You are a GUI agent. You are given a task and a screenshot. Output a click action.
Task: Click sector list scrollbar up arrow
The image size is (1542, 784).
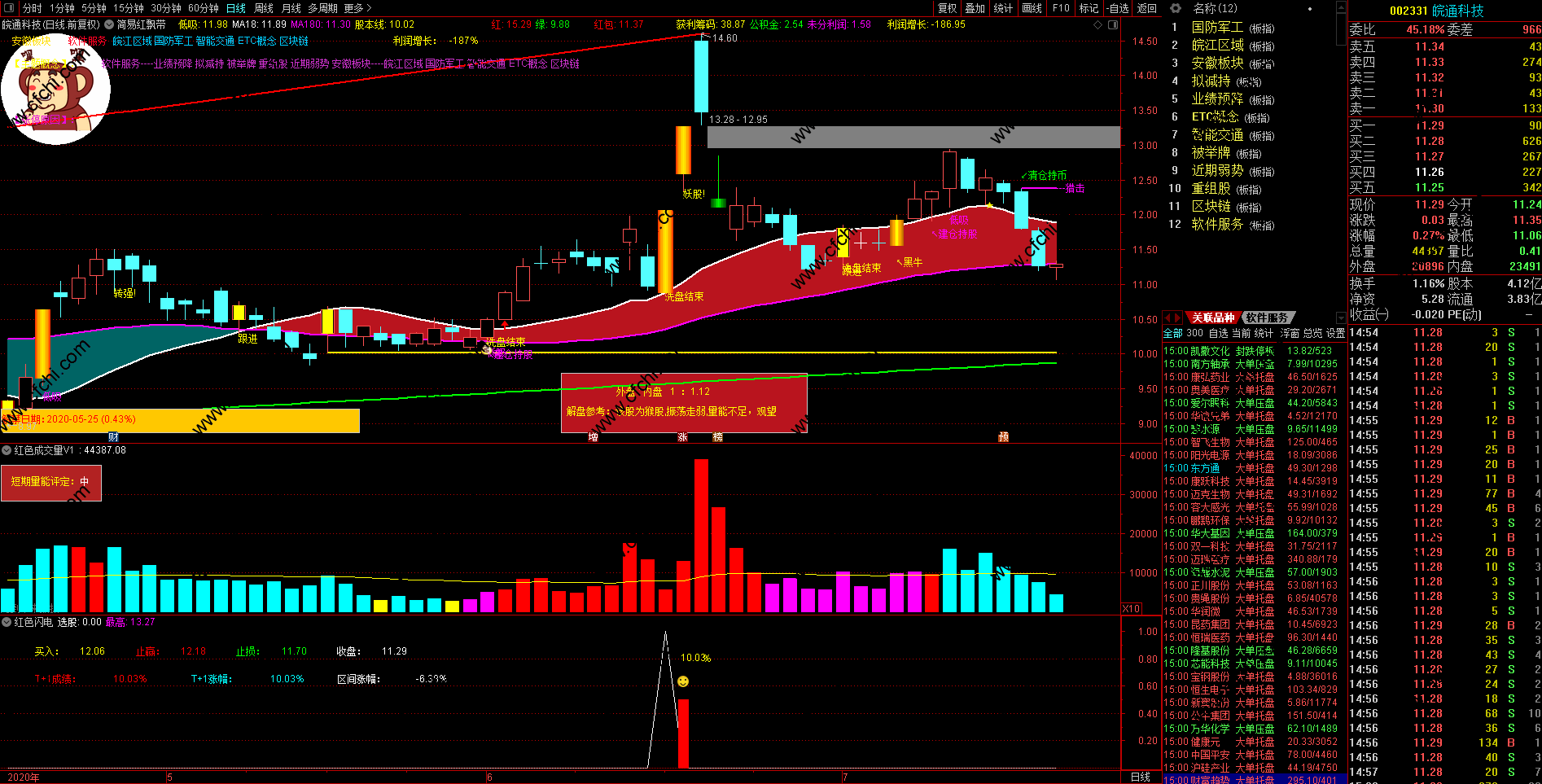[x=1342, y=8]
